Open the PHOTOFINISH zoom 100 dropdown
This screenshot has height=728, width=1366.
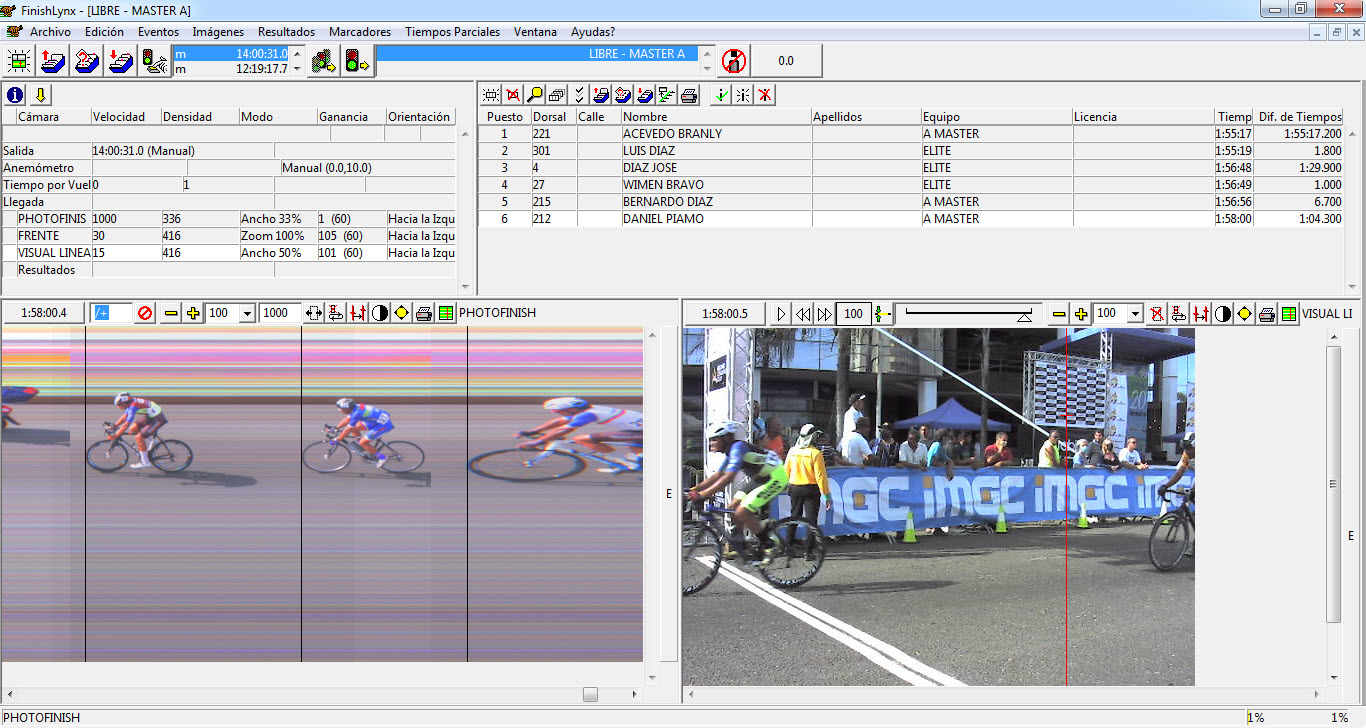coord(247,314)
